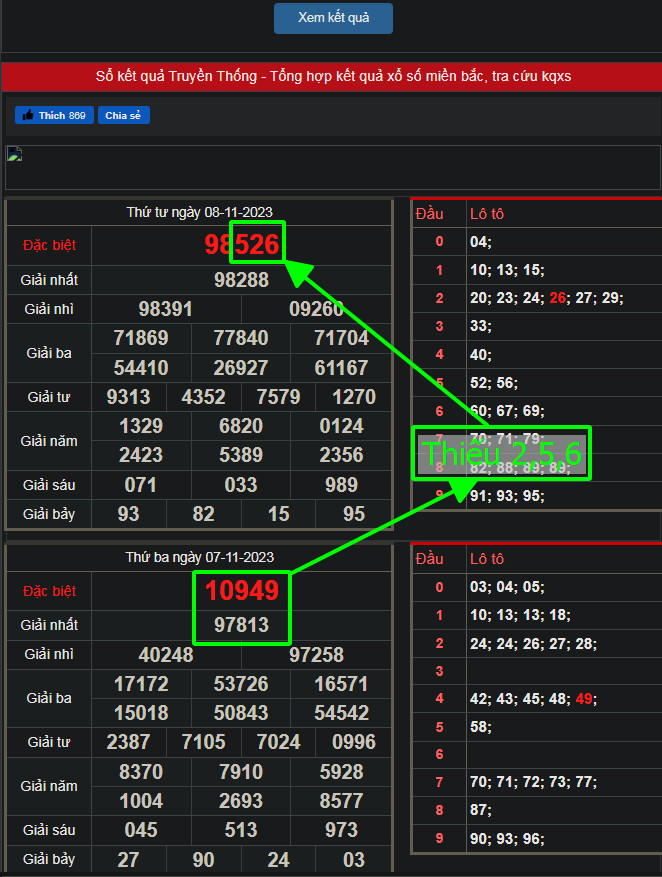The width and height of the screenshot is (662, 877).
Task: Select the Giải năm number 1329
Action: click(141, 426)
